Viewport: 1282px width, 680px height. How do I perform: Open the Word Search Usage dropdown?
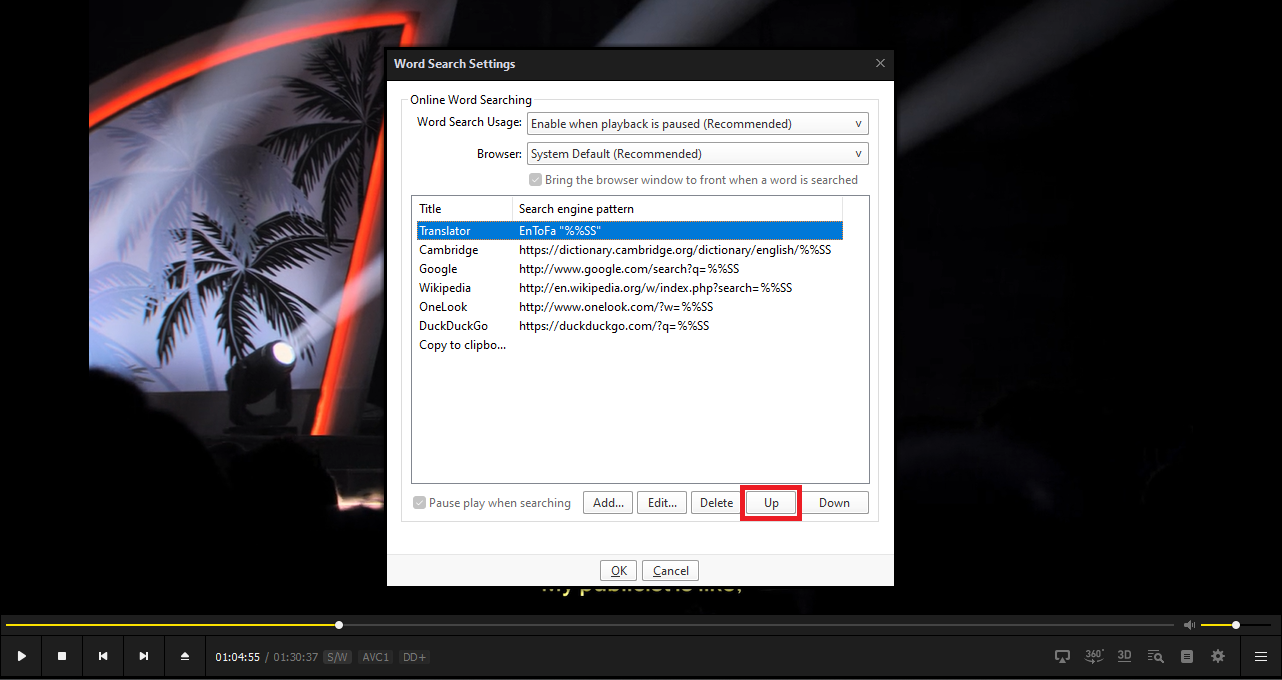coord(698,124)
